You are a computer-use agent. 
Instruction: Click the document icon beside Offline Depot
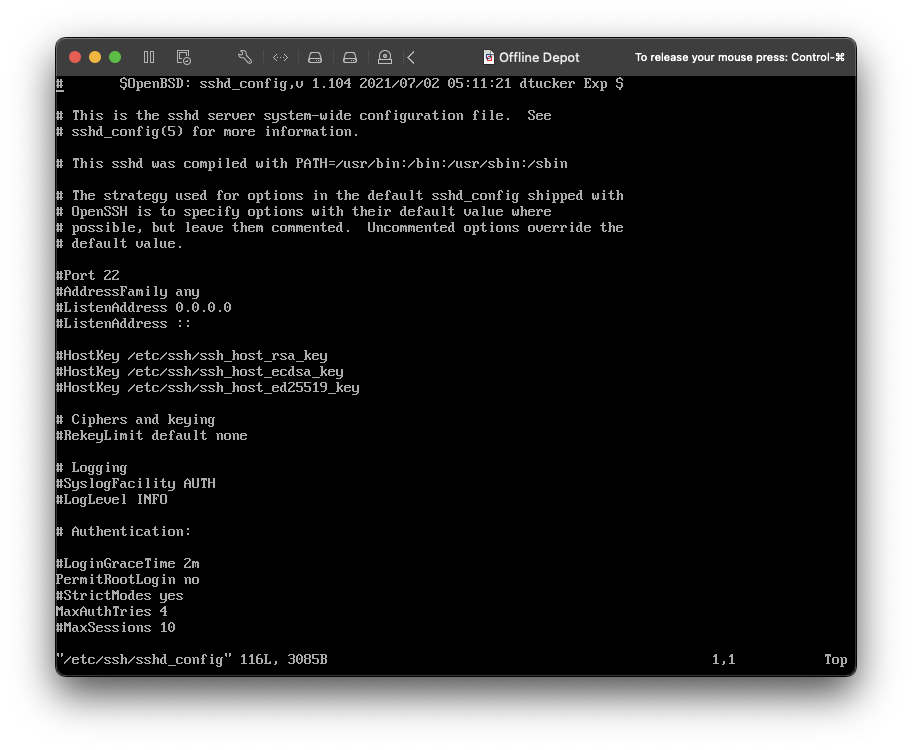point(489,57)
